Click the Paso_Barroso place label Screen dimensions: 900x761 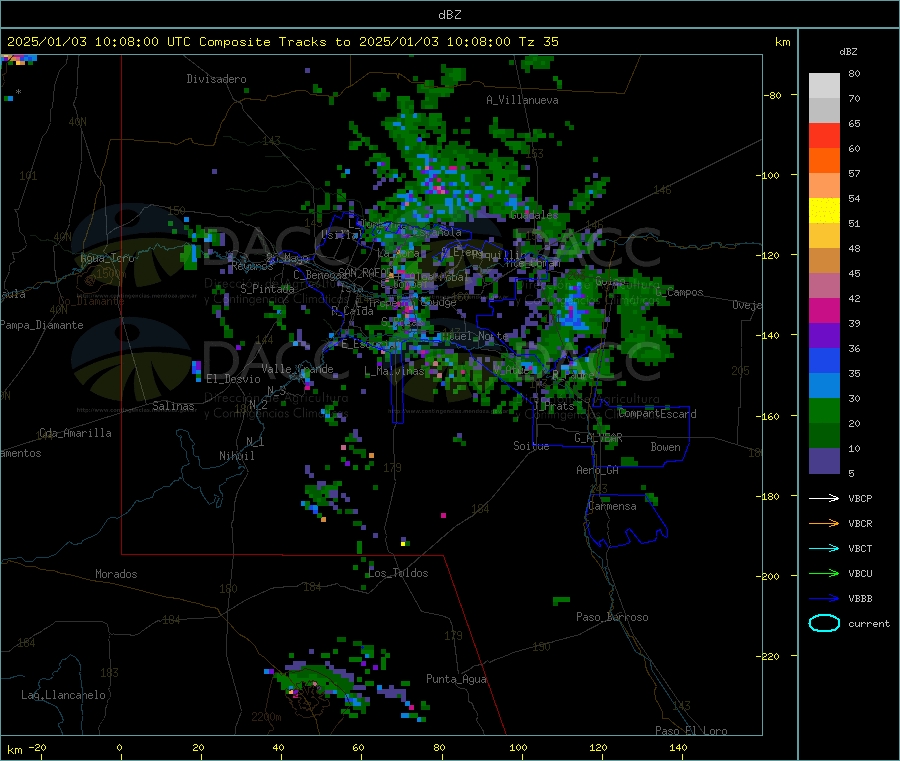click(612, 617)
